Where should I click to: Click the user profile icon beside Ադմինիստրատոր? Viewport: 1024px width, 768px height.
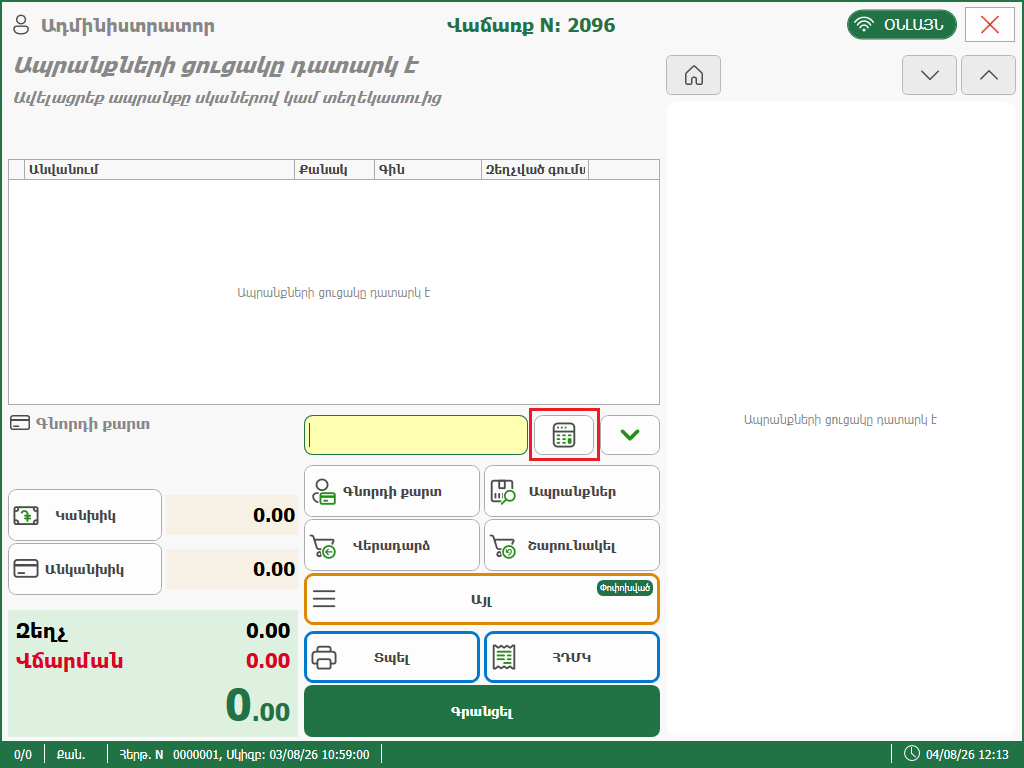coord(22,25)
